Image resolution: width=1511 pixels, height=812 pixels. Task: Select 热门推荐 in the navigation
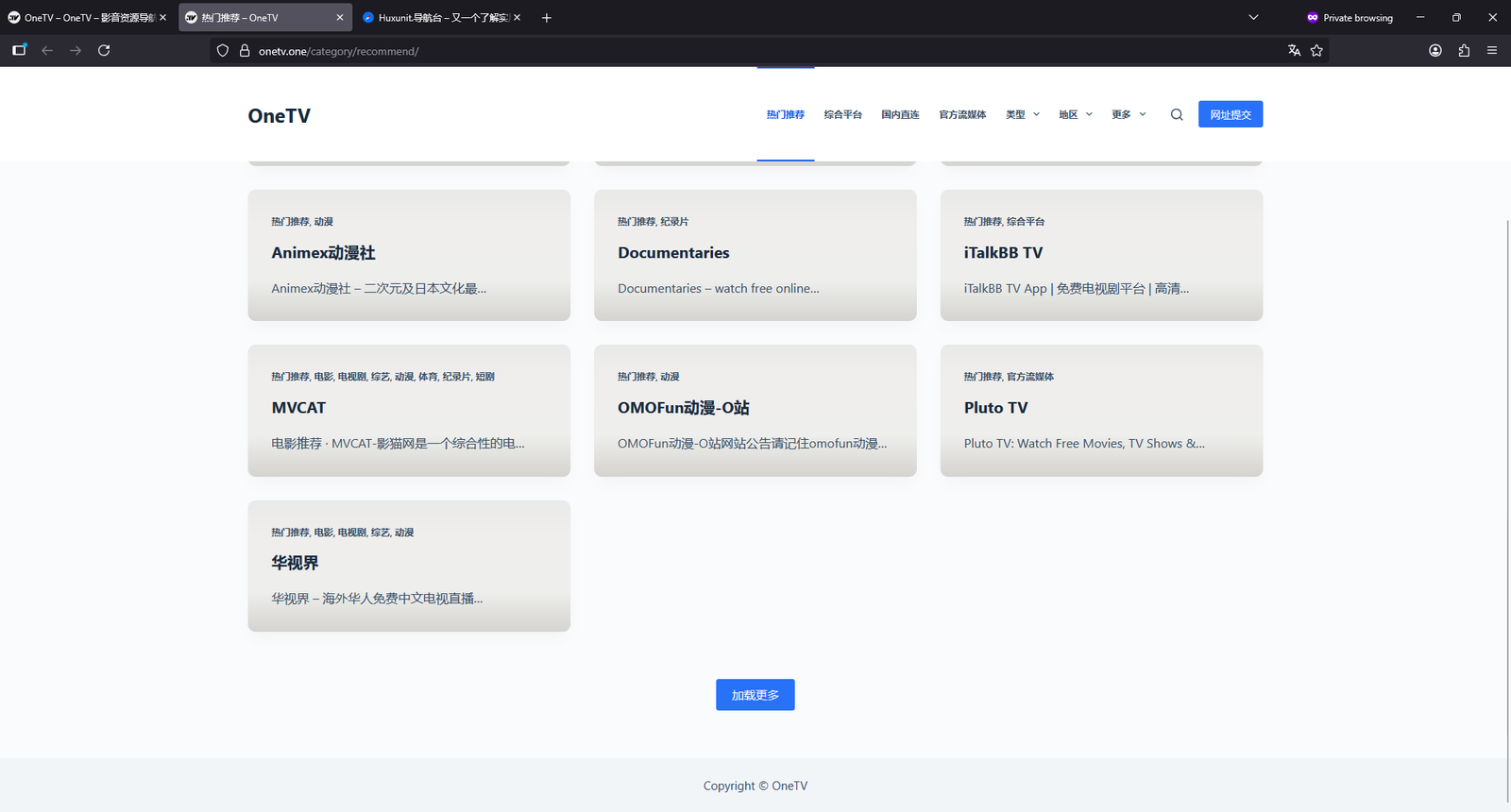786,114
